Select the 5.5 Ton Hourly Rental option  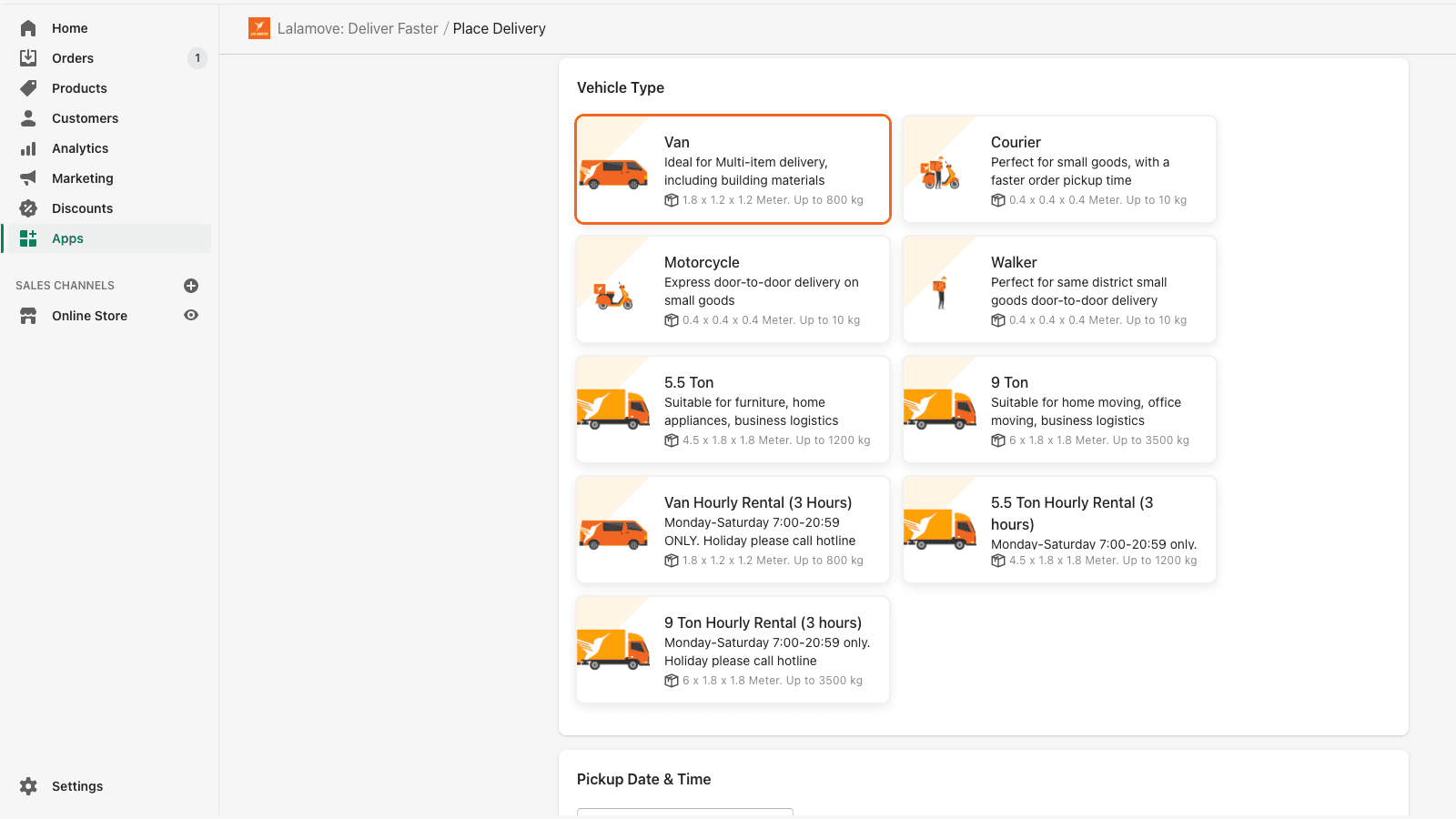pyautogui.click(x=1058, y=530)
